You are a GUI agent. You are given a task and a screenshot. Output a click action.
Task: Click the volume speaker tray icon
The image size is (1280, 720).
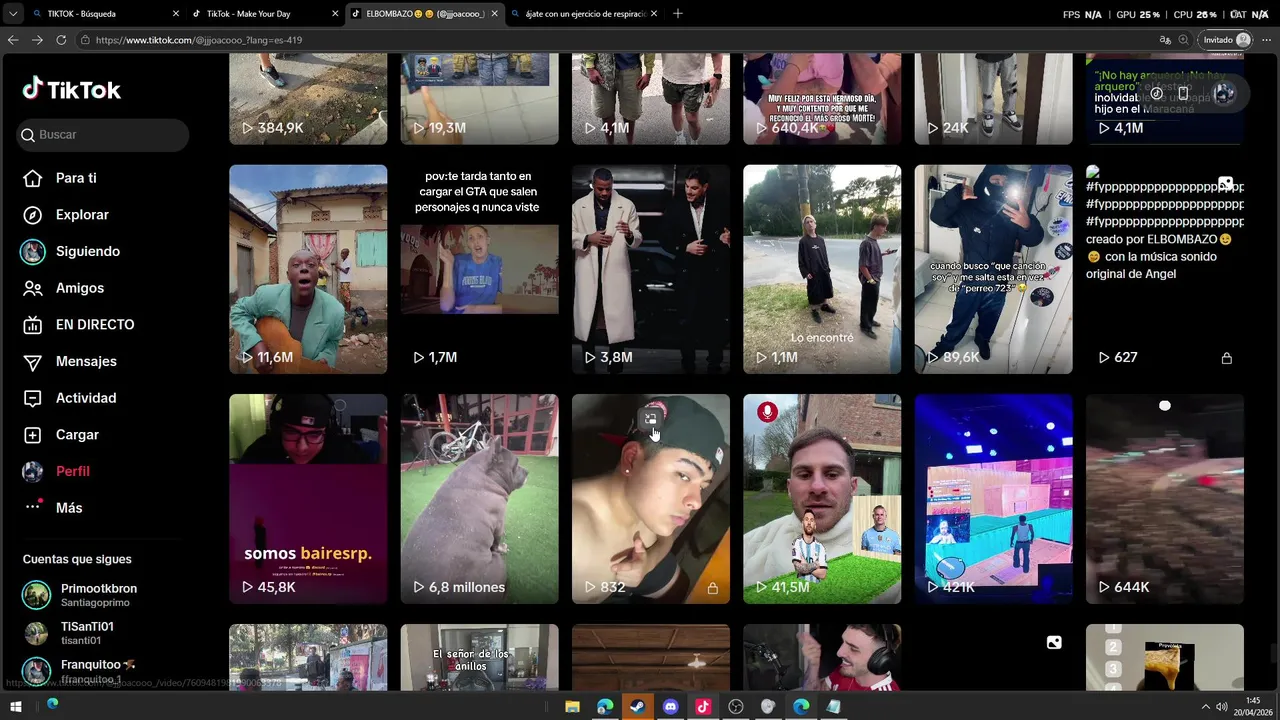tap(1221, 707)
